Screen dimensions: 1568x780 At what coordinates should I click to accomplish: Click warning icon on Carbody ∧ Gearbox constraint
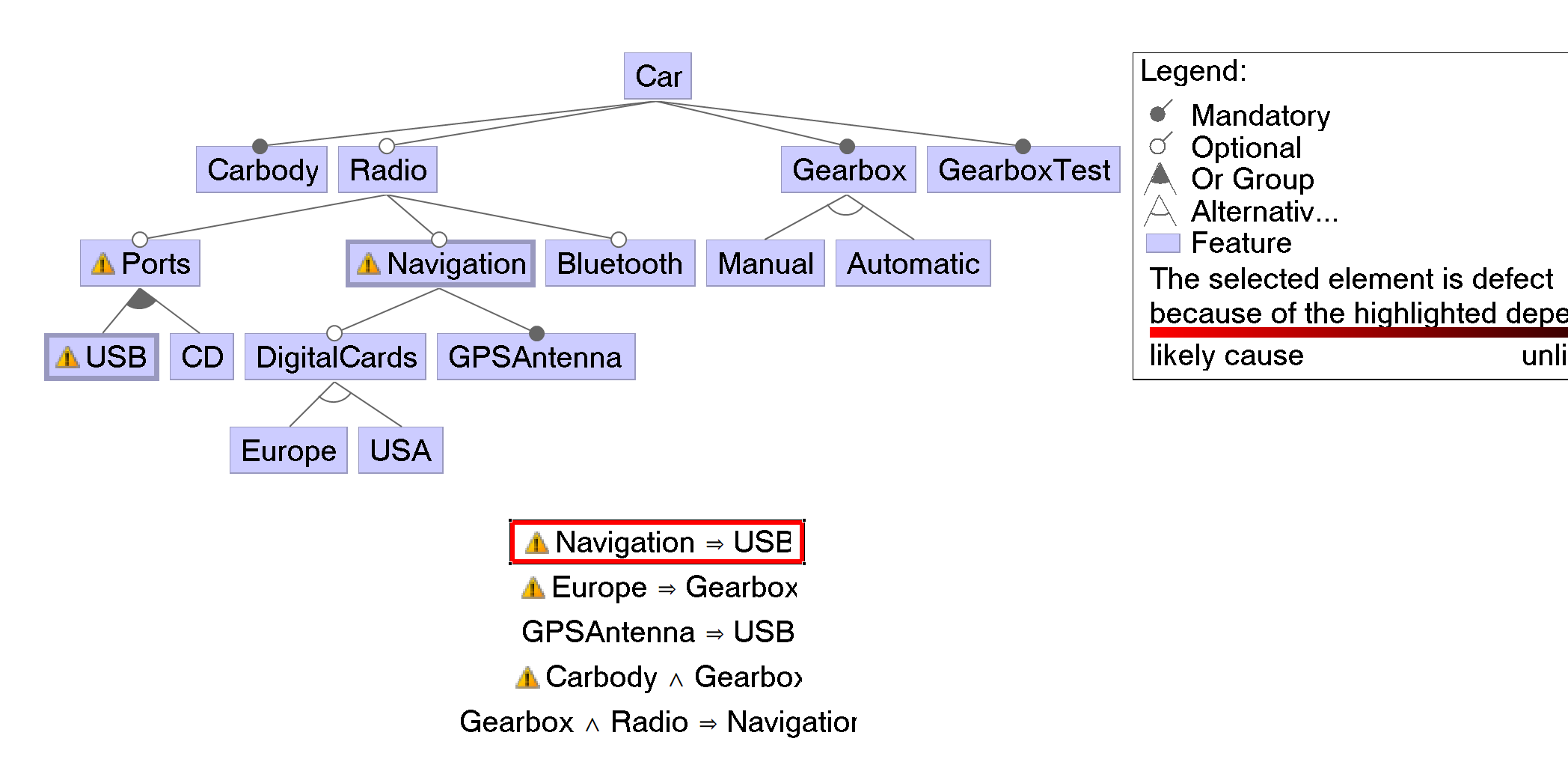pos(527,677)
